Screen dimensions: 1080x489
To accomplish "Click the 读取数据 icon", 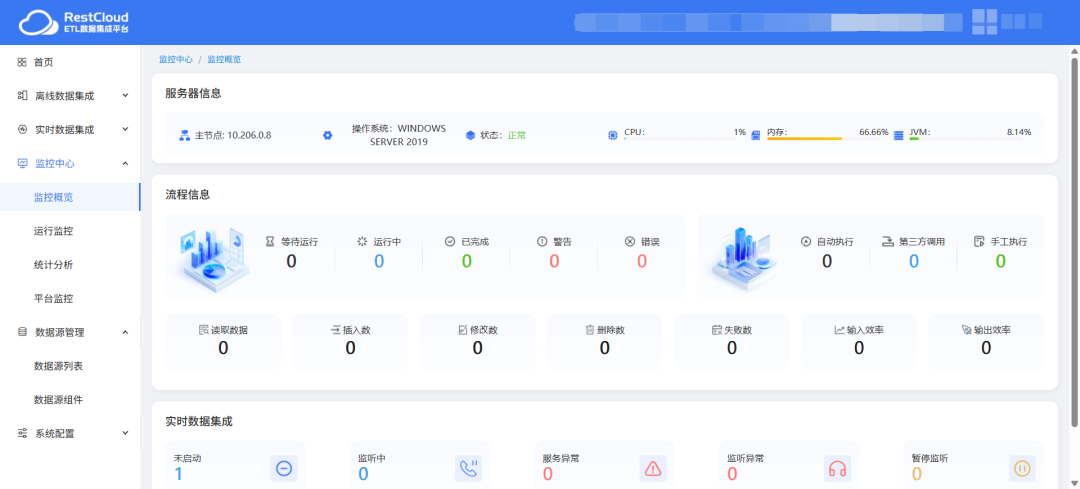I will pyautogui.click(x=203, y=330).
